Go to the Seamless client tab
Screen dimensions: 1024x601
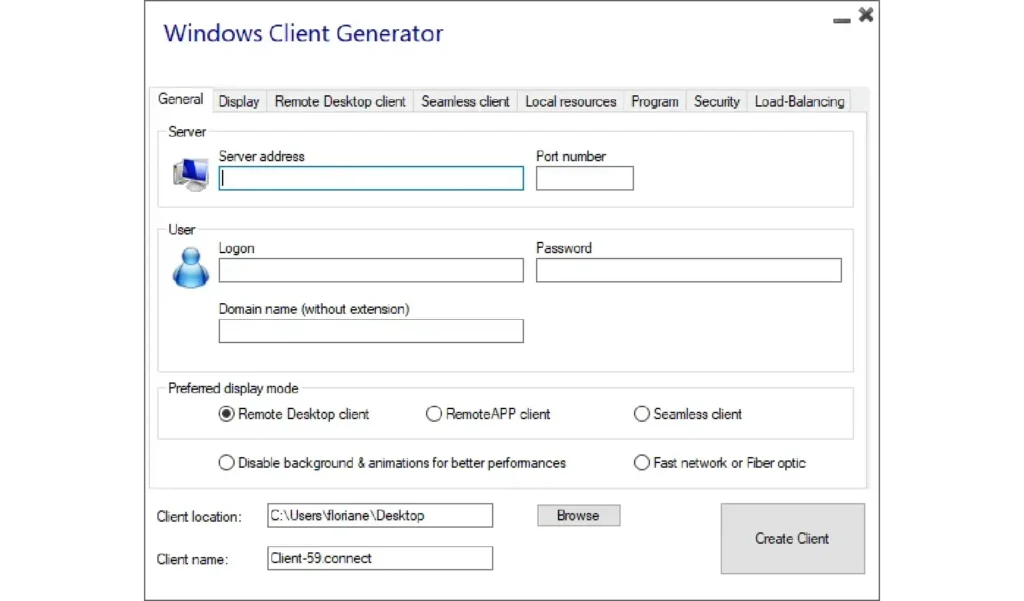pyautogui.click(x=465, y=101)
